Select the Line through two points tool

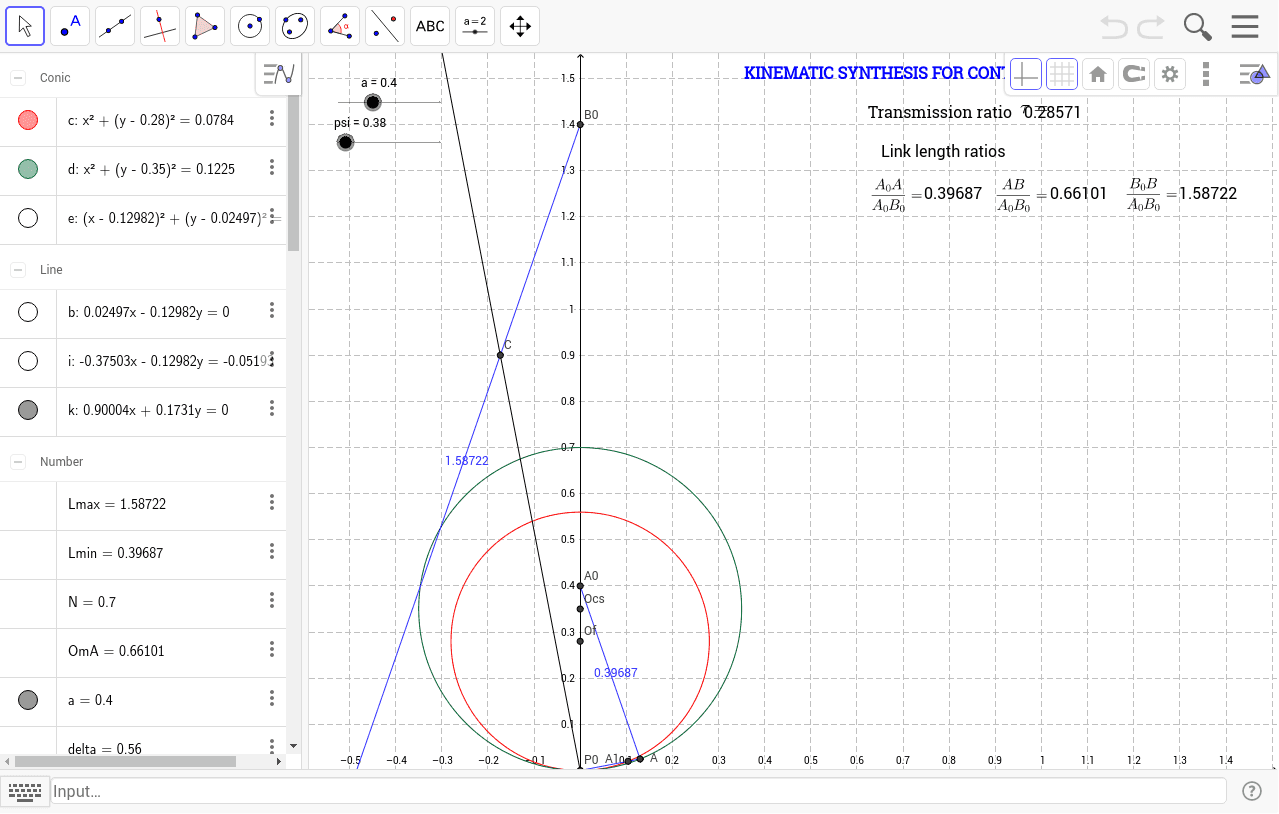[115, 26]
